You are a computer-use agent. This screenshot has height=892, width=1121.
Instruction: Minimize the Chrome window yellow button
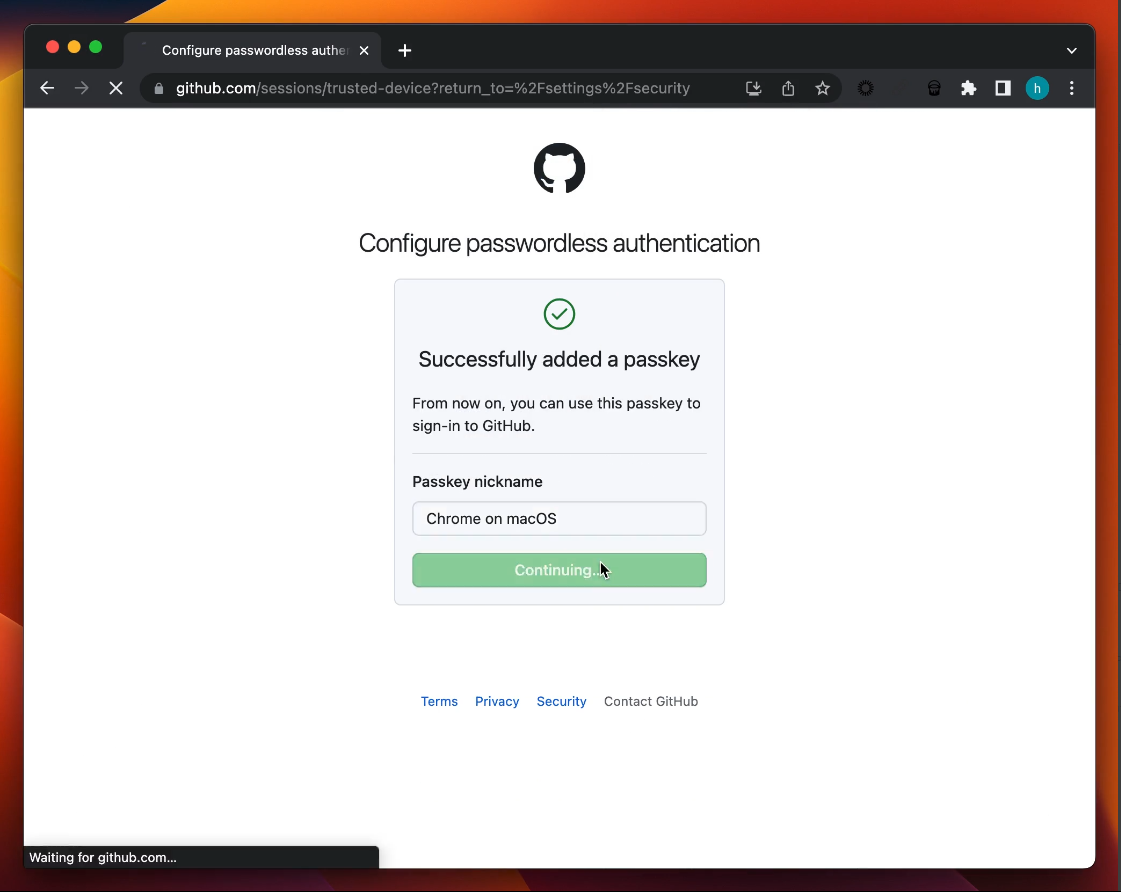(x=74, y=47)
